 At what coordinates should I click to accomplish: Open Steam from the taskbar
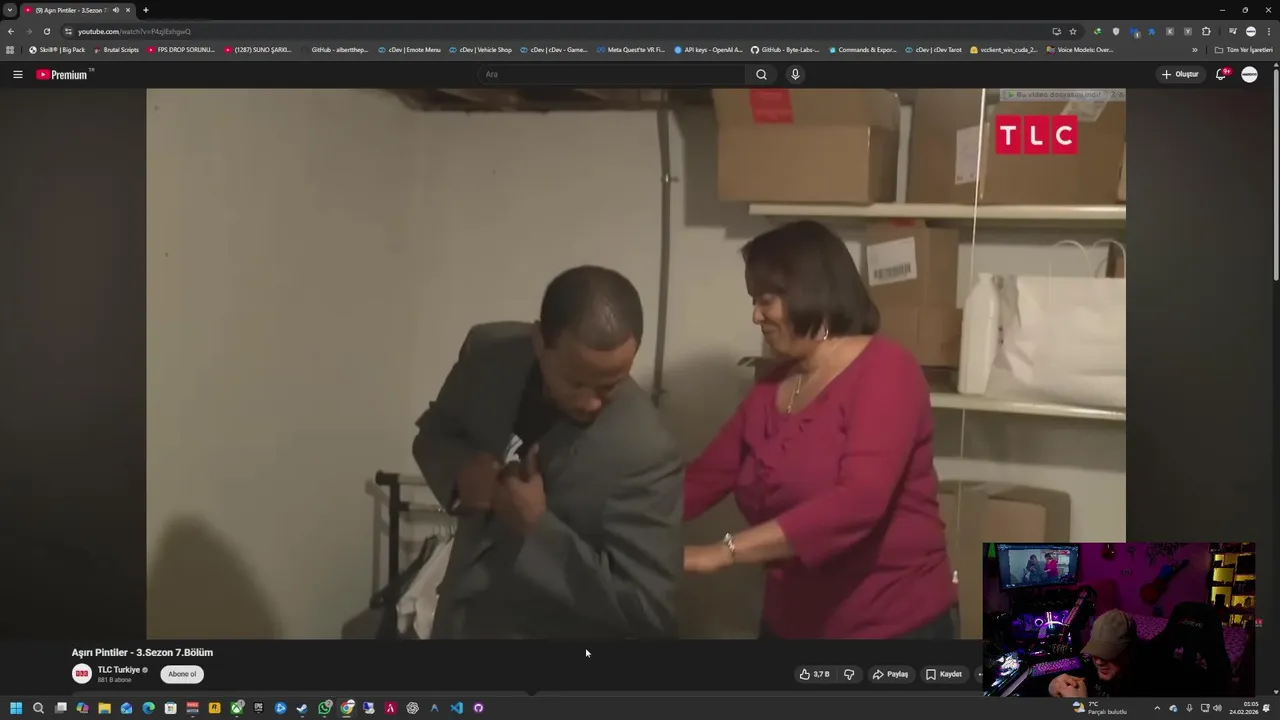302,708
